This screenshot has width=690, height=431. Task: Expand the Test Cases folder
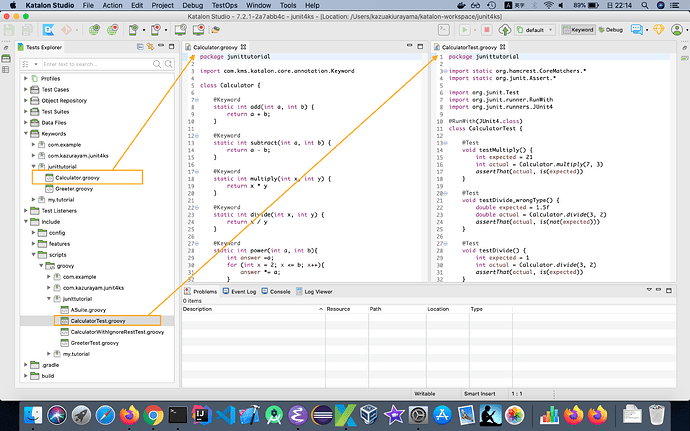26,89
